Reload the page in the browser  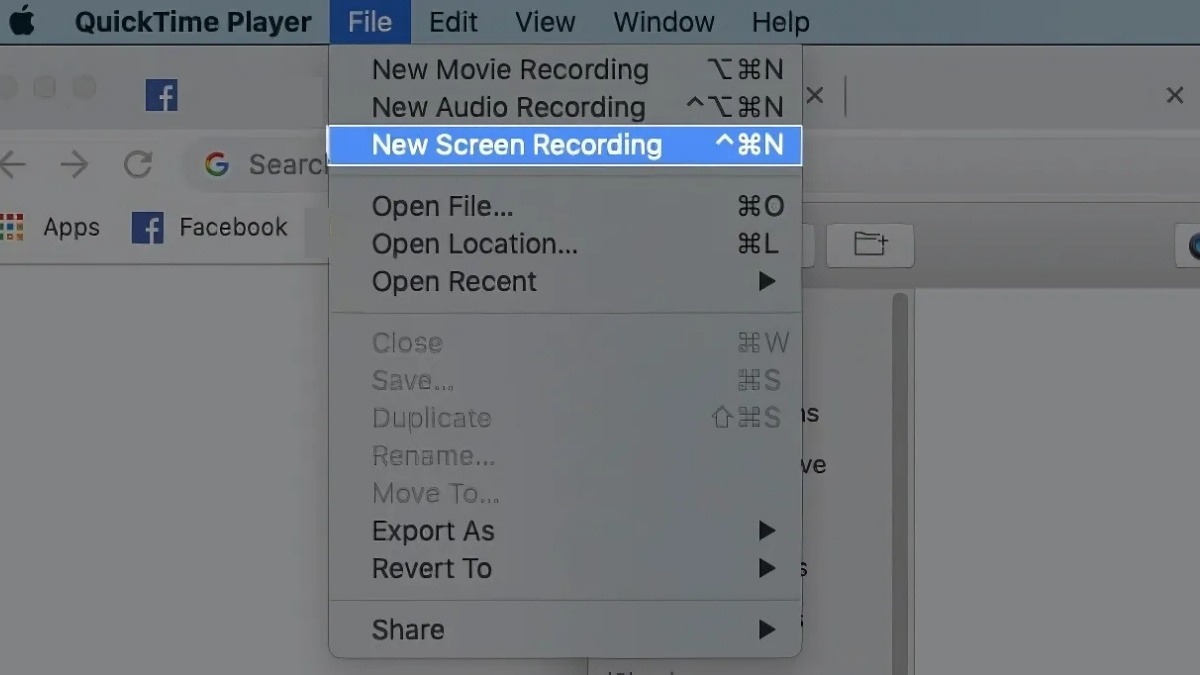coord(138,164)
